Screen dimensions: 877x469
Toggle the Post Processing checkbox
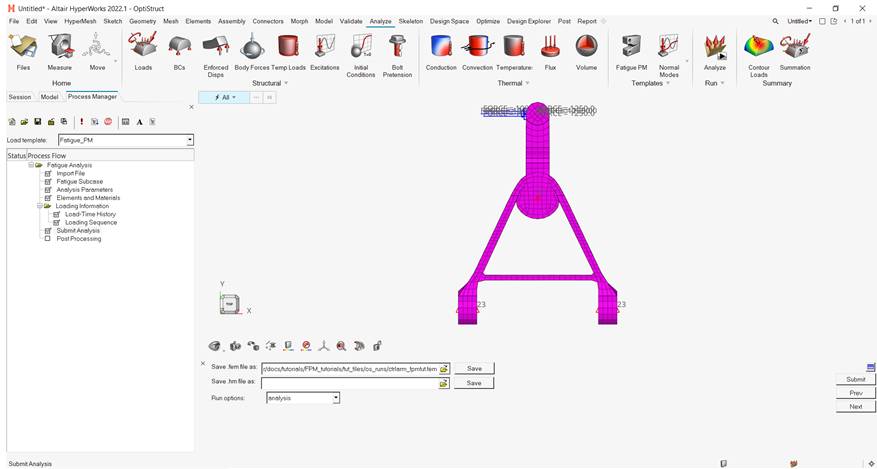47,239
